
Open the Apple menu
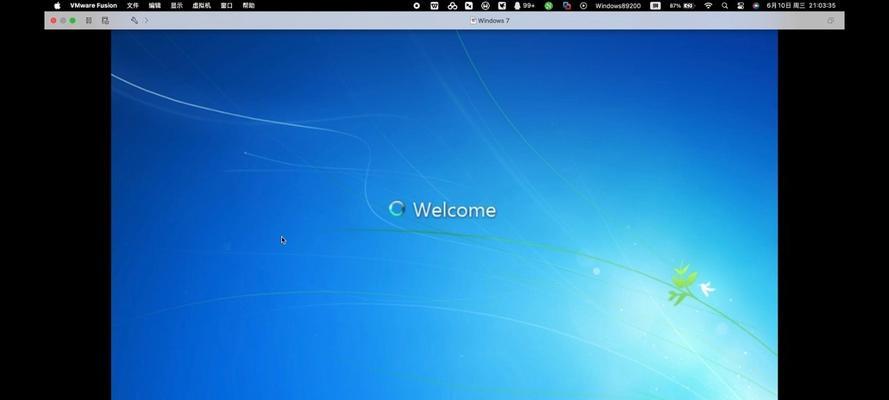57,6
